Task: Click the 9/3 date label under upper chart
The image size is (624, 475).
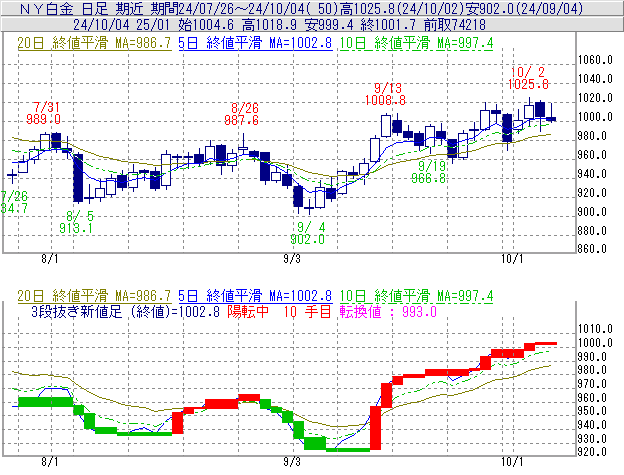Action: pos(292,259)
